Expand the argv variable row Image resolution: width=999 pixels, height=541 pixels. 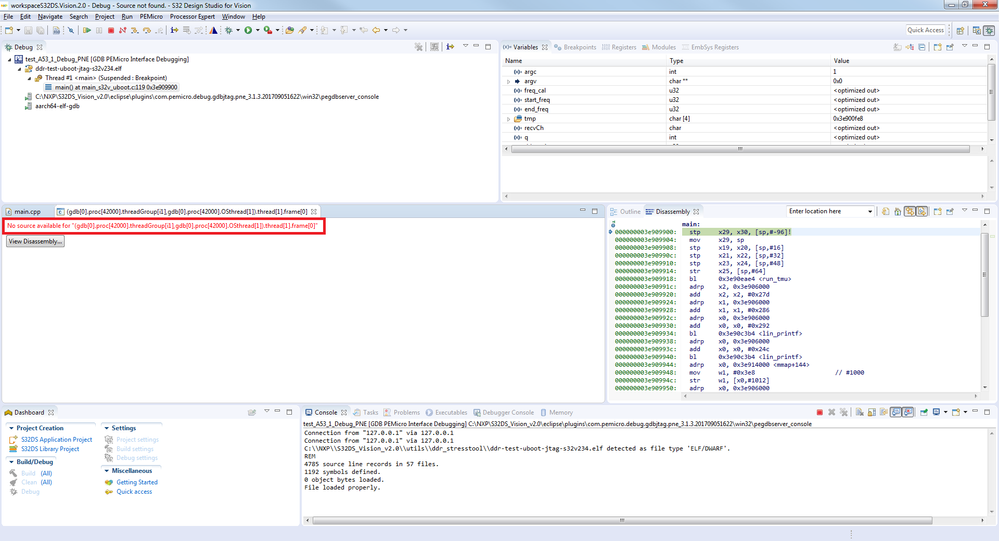click(x=508, y=82)
